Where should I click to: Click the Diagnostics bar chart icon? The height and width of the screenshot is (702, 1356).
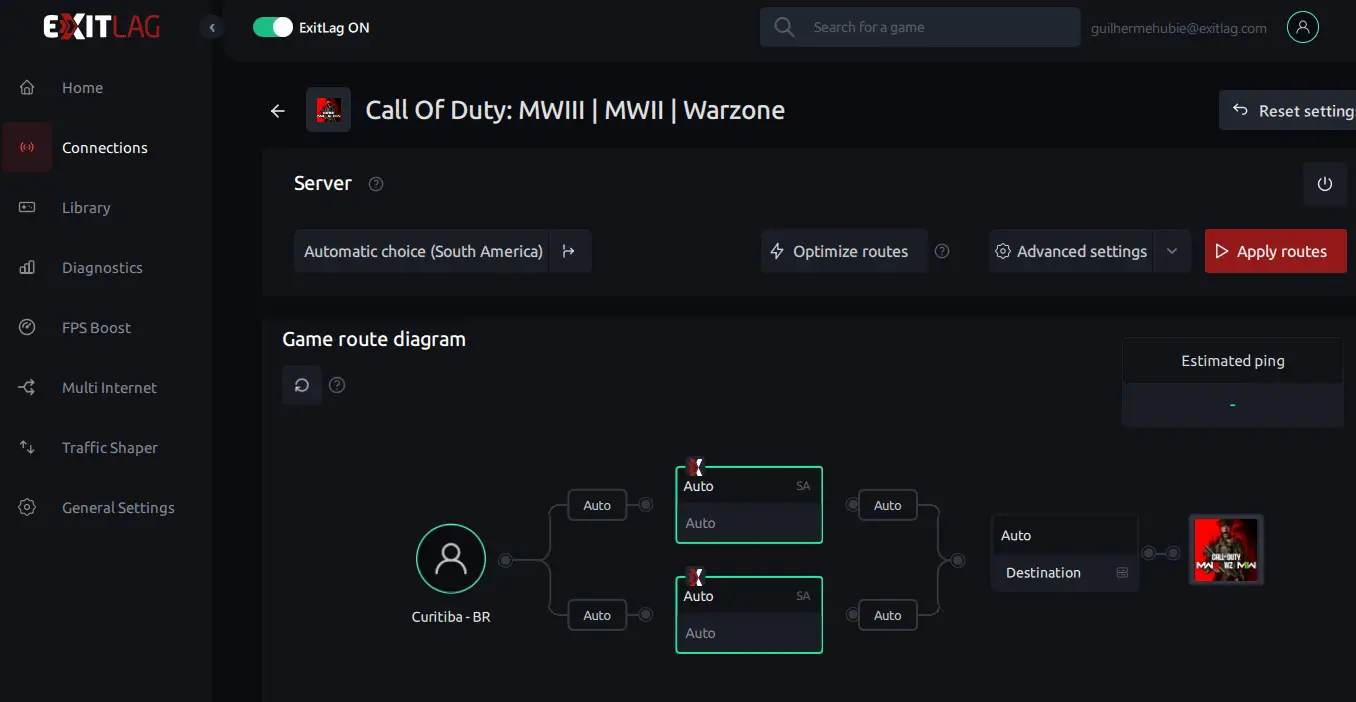point(27,267)
